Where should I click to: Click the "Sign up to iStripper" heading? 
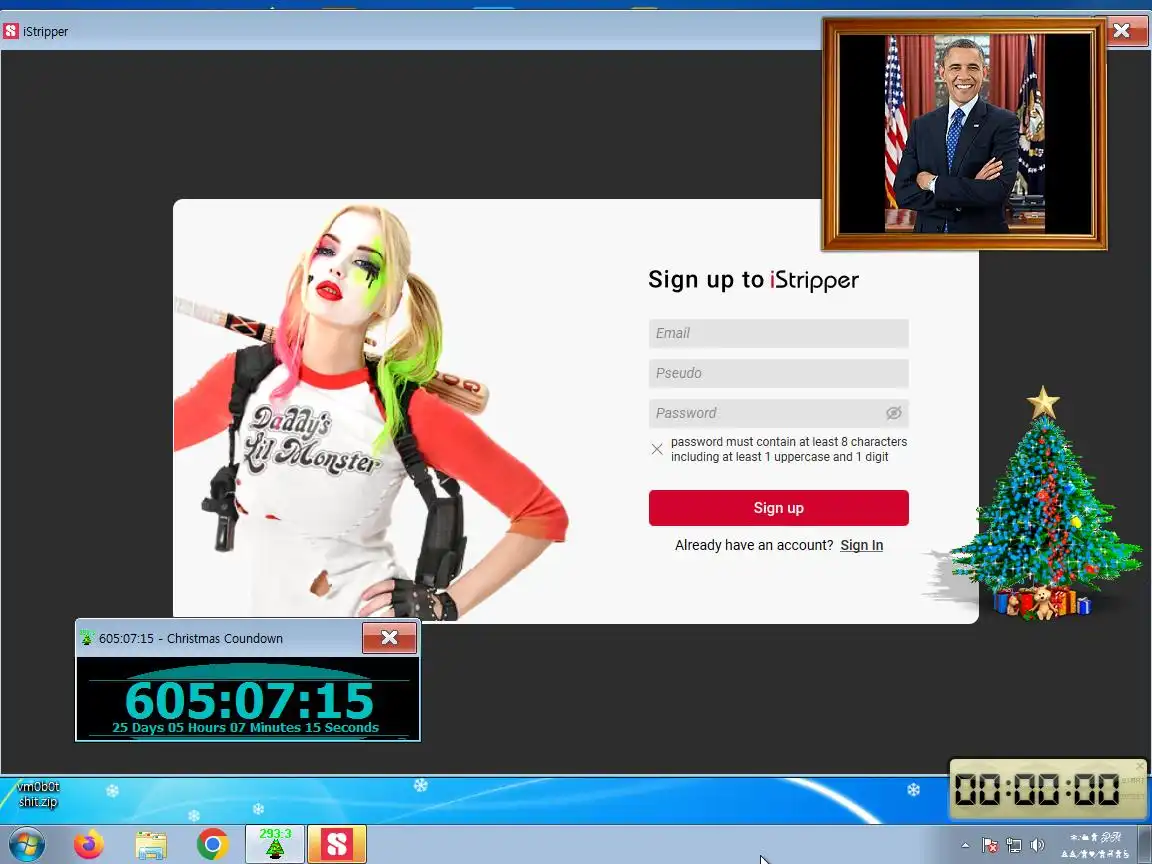click(x=753, y=280)
